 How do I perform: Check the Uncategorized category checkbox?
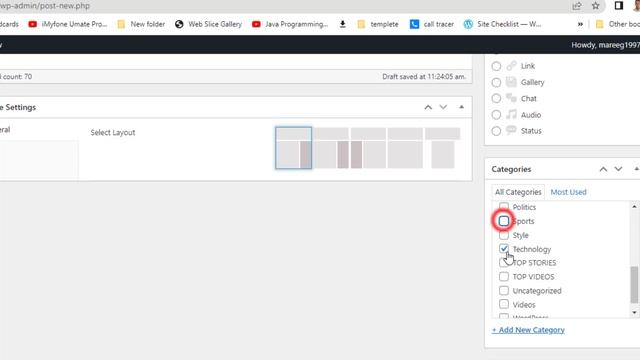point(504,290)
